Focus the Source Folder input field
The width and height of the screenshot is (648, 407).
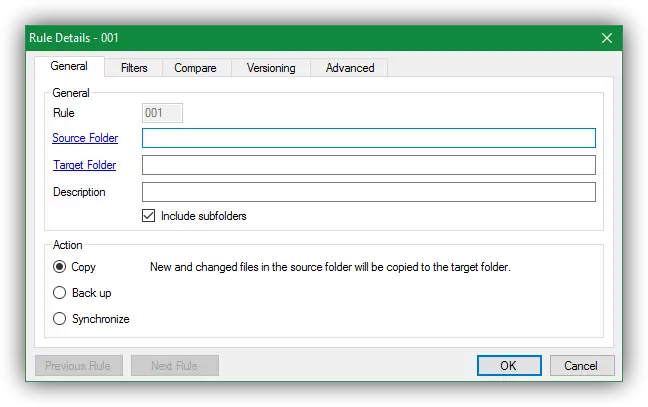click(x=369, y=138)
